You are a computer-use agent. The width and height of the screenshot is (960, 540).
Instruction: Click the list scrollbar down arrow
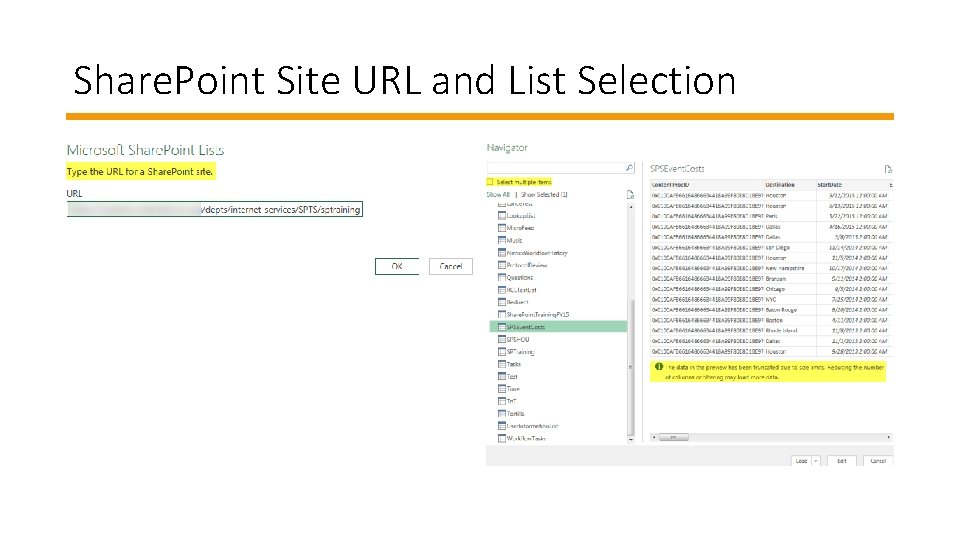tap(631, 440)
